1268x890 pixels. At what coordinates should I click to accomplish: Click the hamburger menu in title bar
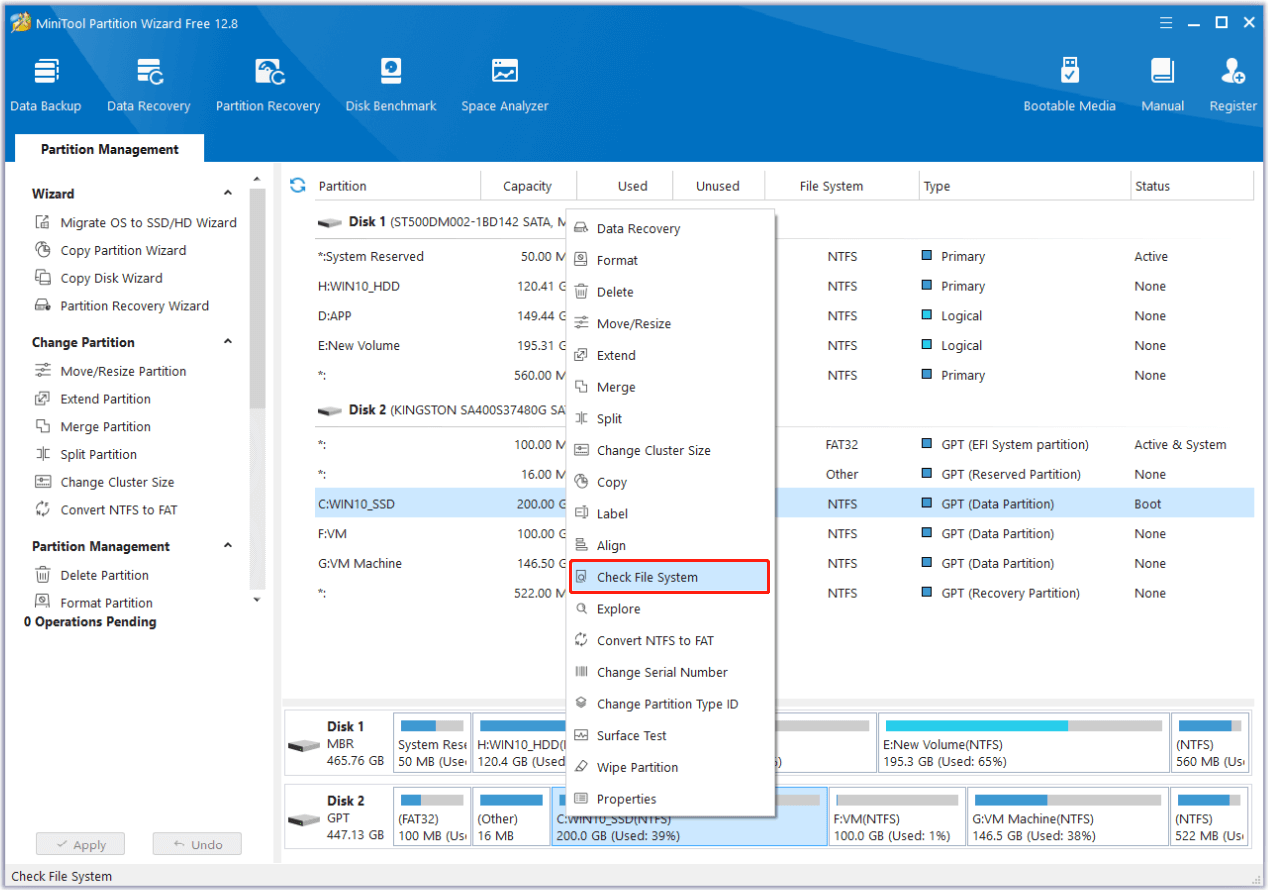click(1165, 22)
